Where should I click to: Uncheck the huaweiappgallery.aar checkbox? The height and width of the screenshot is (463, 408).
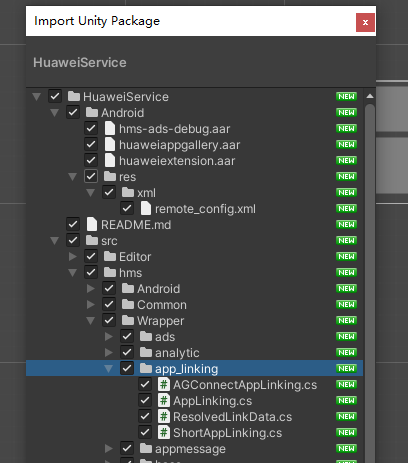click(91, 145)
